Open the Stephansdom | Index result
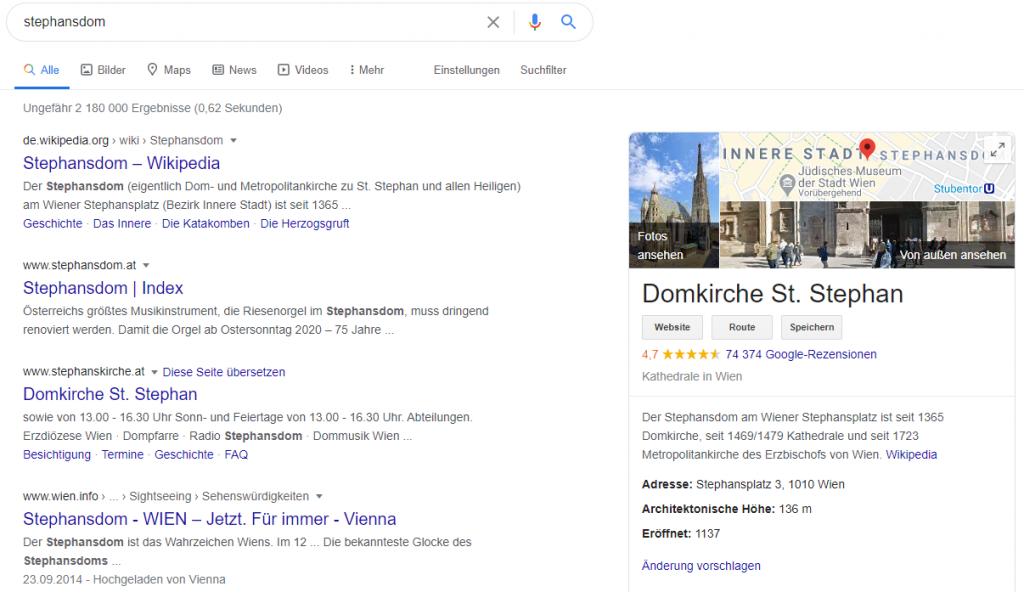The image size is (1024, 592). [103, 288]
